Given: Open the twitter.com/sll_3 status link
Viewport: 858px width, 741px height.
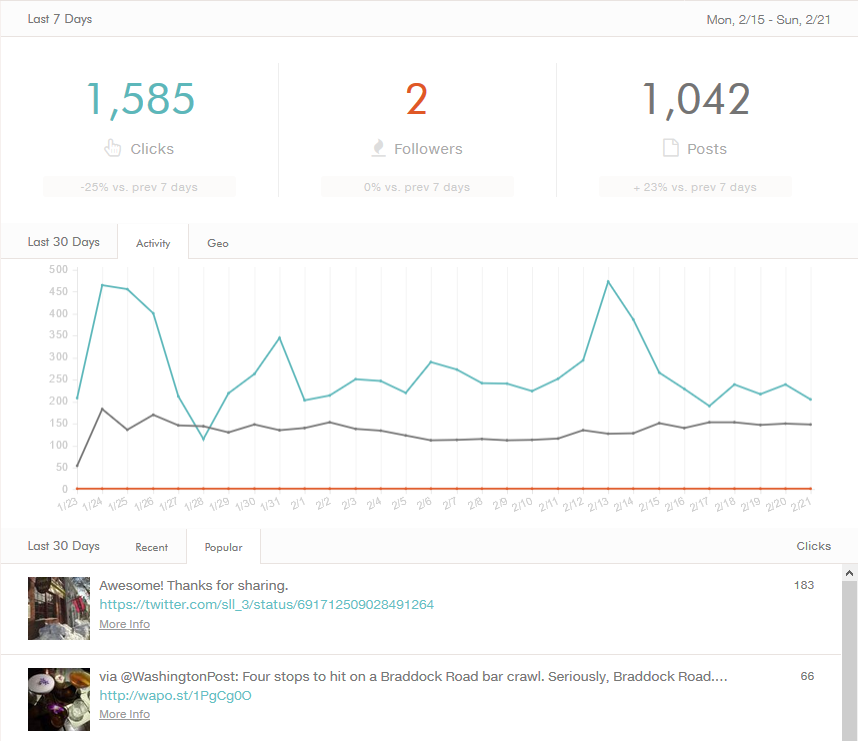Looking at the screenshot, I should (266, 605).
